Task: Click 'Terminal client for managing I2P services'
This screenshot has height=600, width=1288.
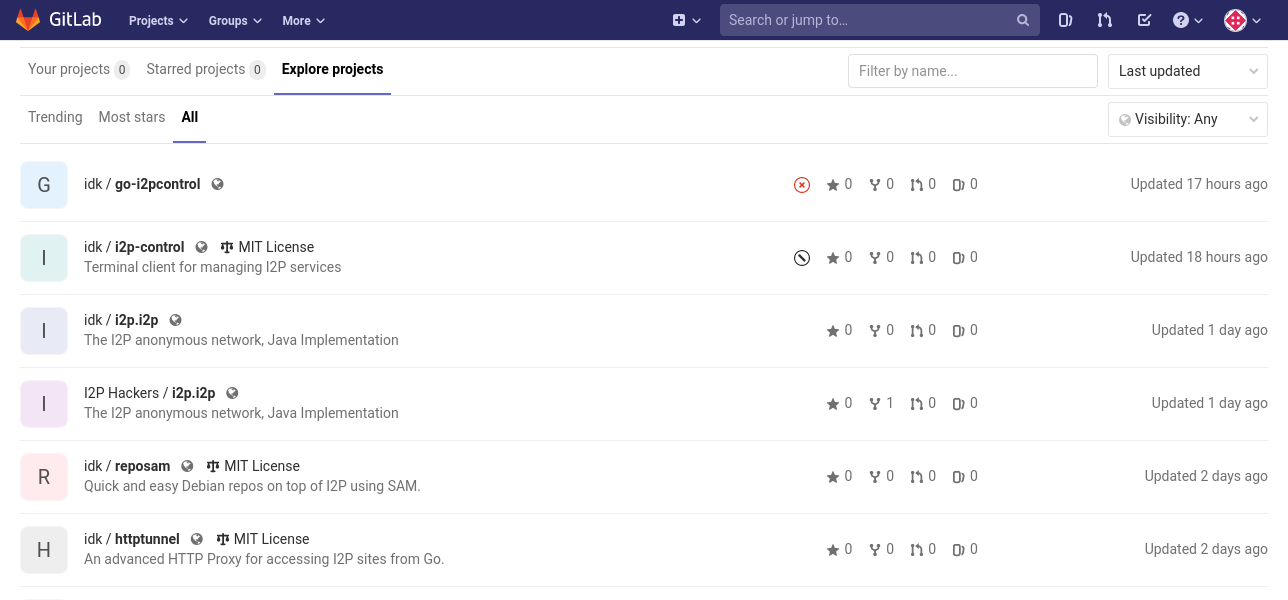Action: [213, 267]
